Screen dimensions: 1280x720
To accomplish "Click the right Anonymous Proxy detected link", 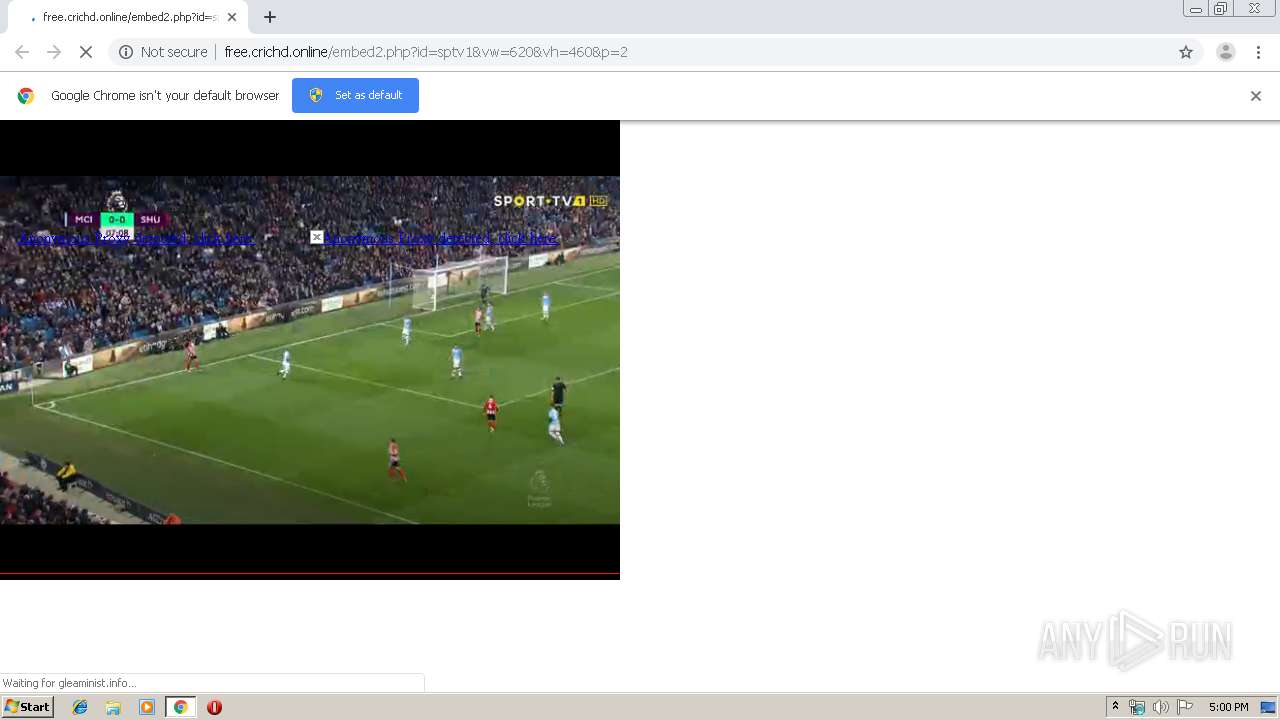I will [441, 238].
